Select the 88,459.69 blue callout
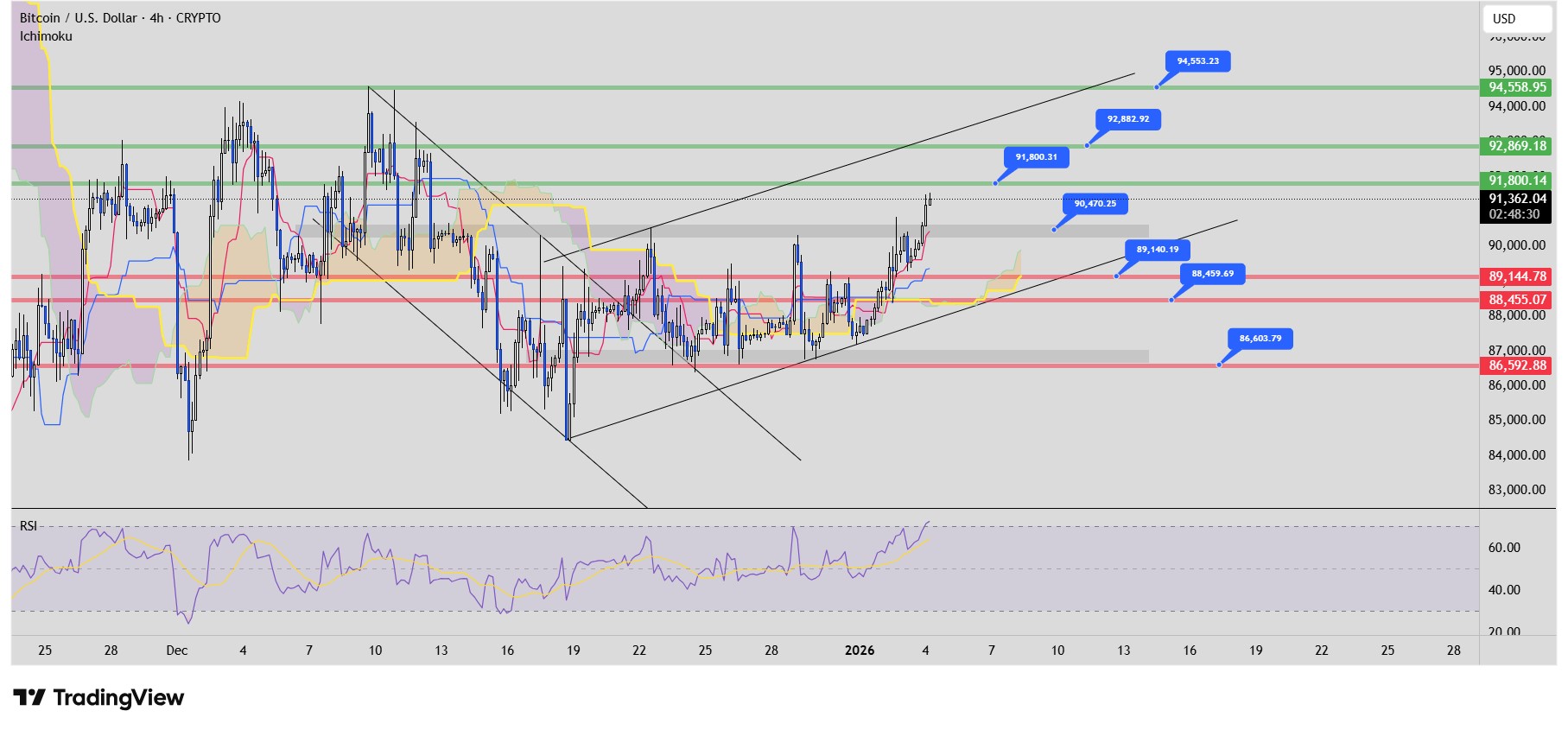Viewport: 1568px width, 730px height. click(x=1212, y=274)
